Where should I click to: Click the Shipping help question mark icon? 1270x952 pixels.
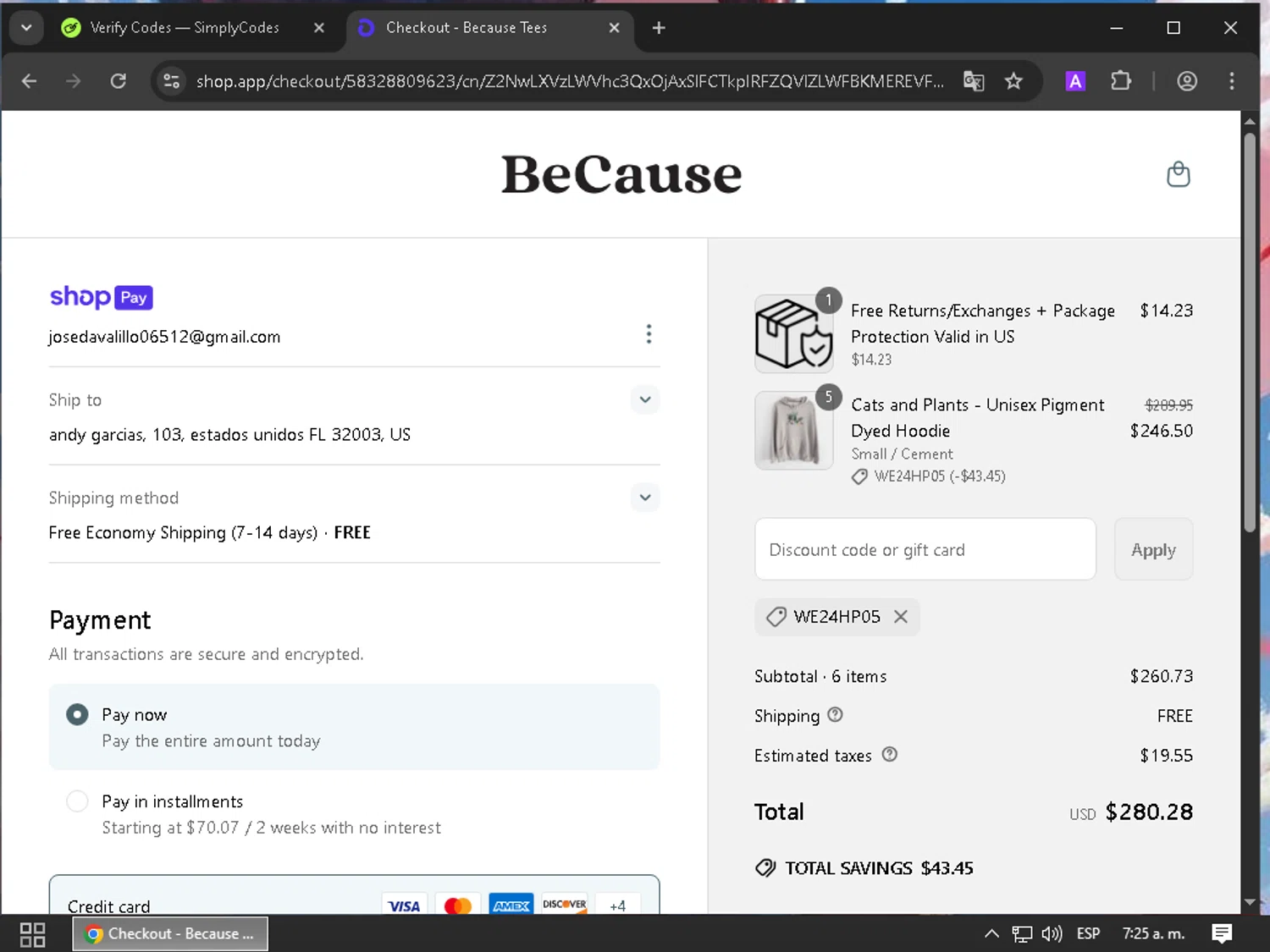pyautogui.click(x=835, y=715)
